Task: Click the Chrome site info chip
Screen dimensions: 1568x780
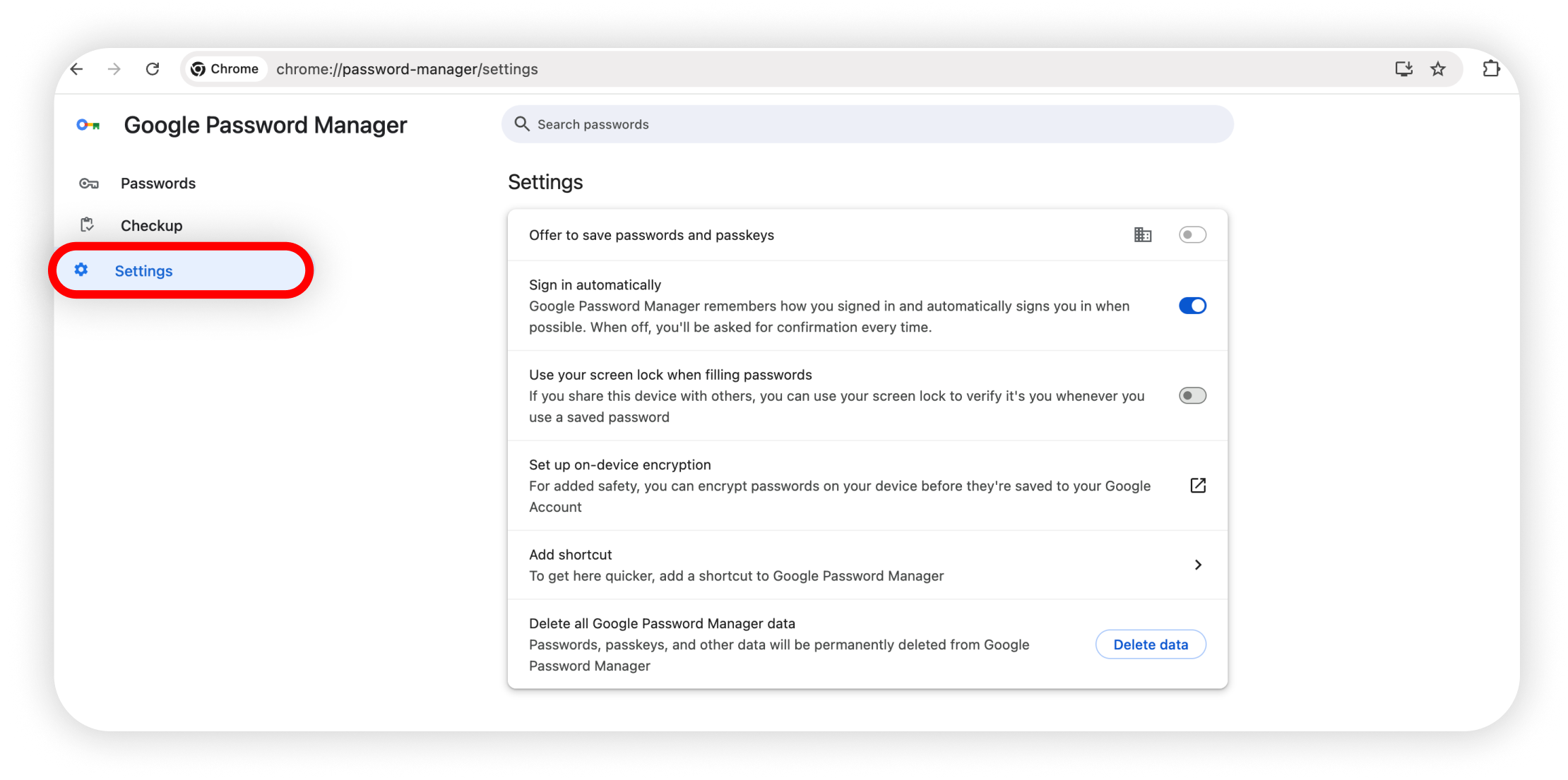Action: coord(225,69)
